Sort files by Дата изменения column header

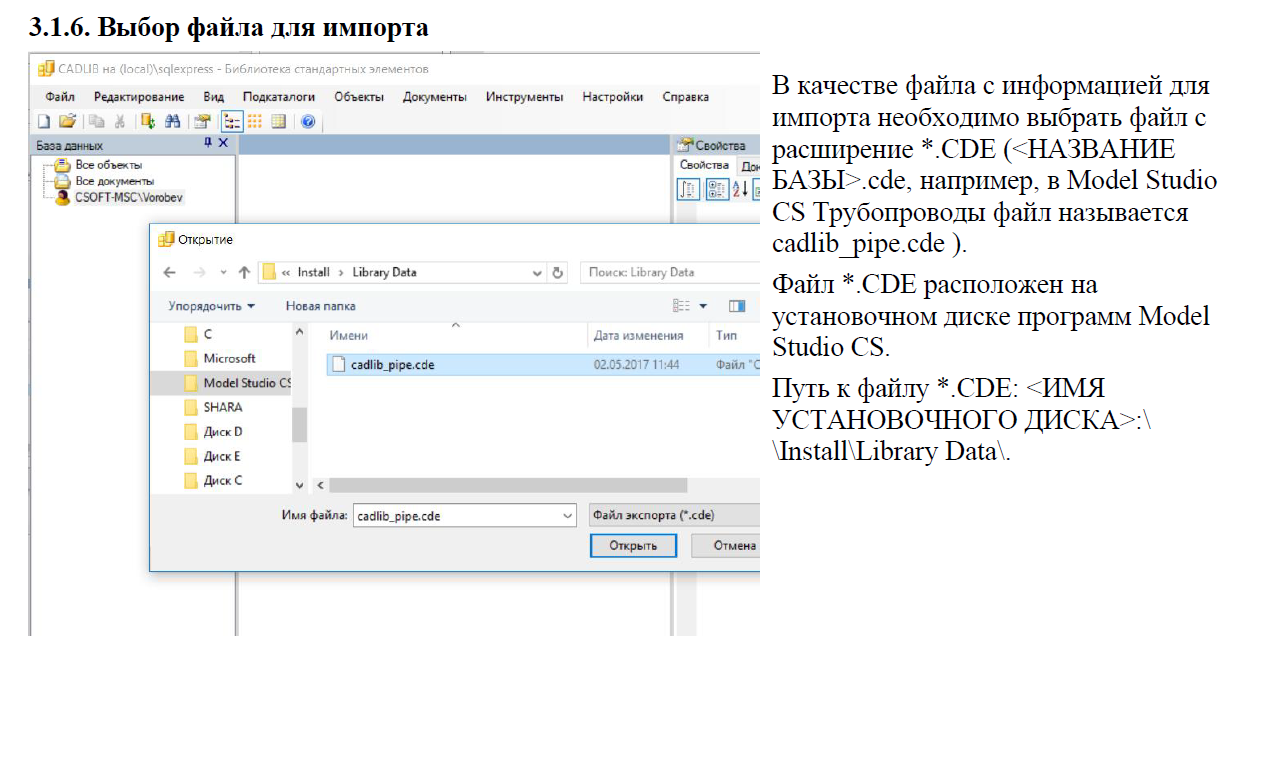(x=638, y=336)
